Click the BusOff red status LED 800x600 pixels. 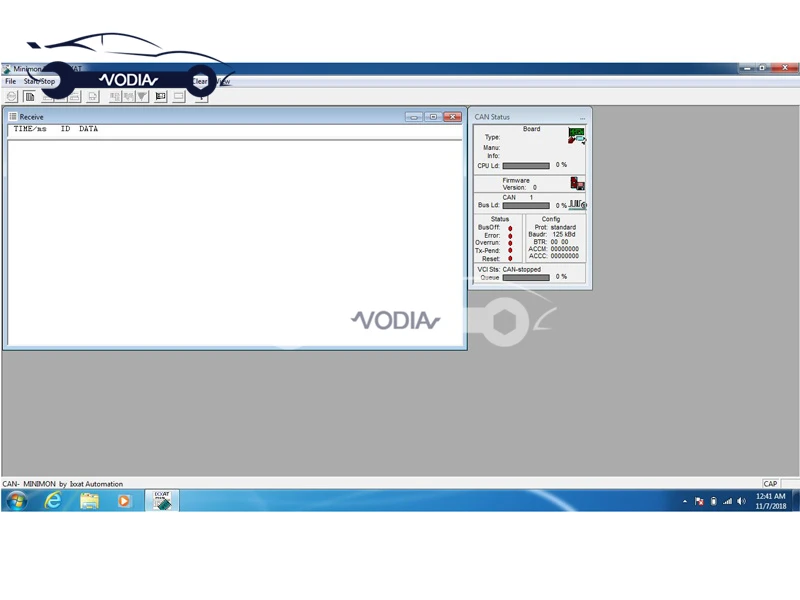click(510, 228)
